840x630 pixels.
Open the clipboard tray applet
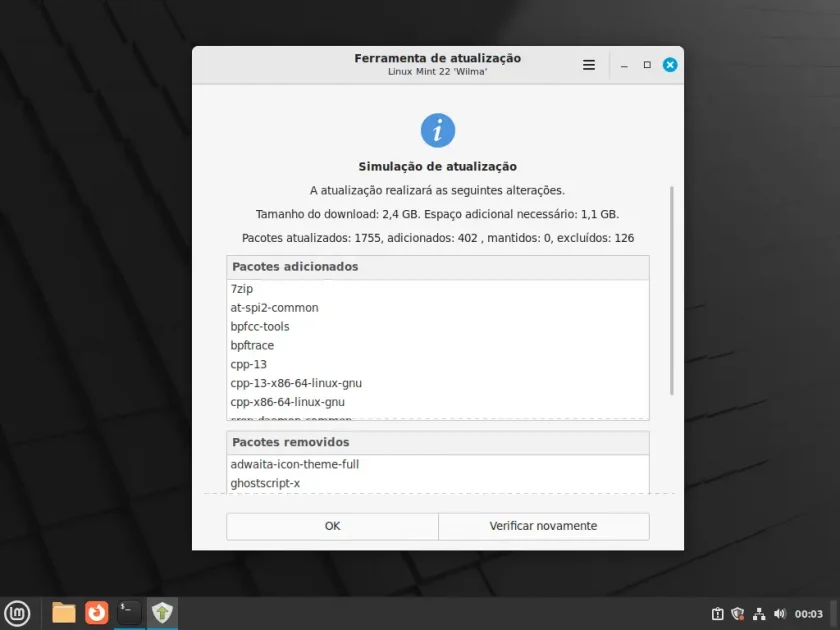(717, 614)
